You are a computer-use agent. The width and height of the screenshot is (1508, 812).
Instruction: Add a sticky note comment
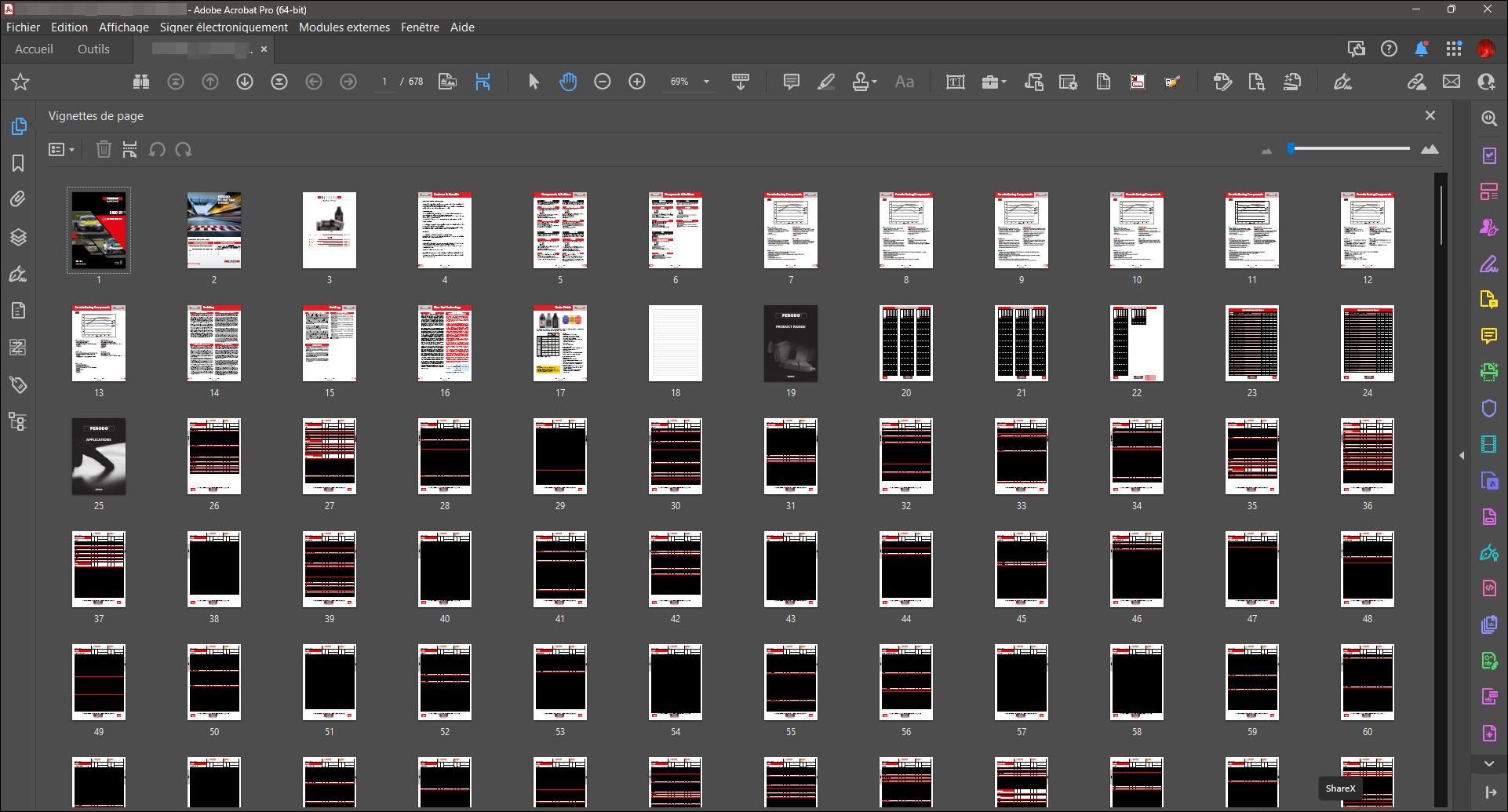(791, 82)
